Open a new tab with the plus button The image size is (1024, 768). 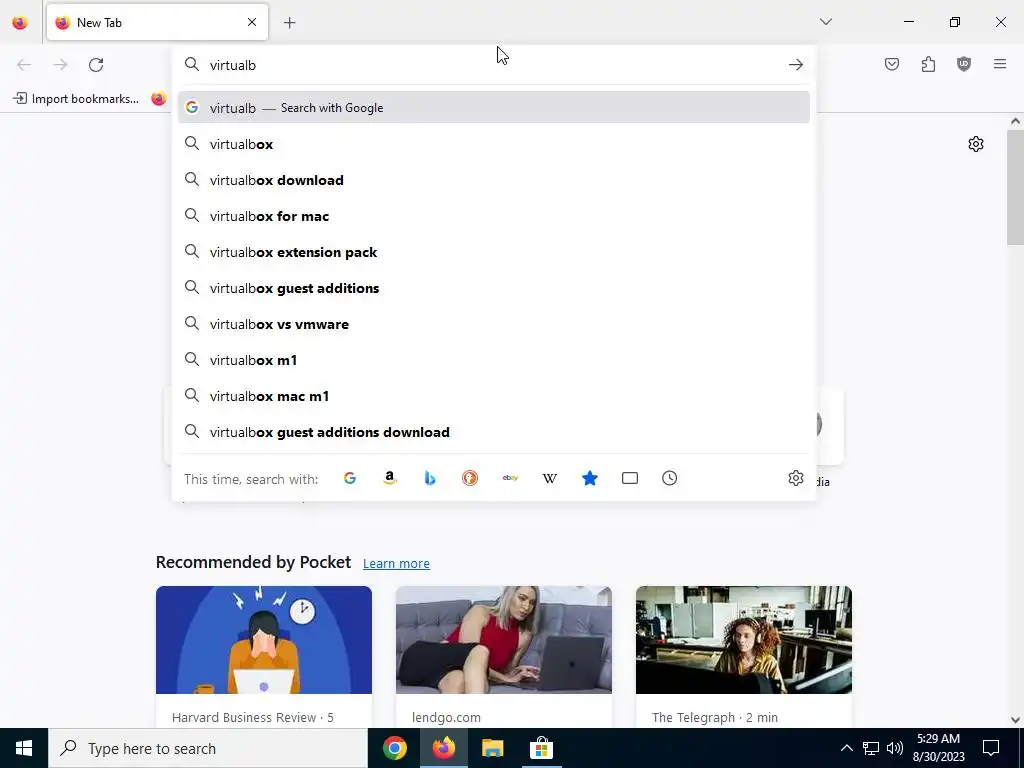coord(290,23)
